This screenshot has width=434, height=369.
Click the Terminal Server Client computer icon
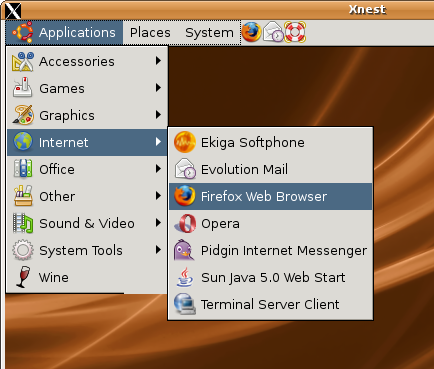(x=185, y=304)
